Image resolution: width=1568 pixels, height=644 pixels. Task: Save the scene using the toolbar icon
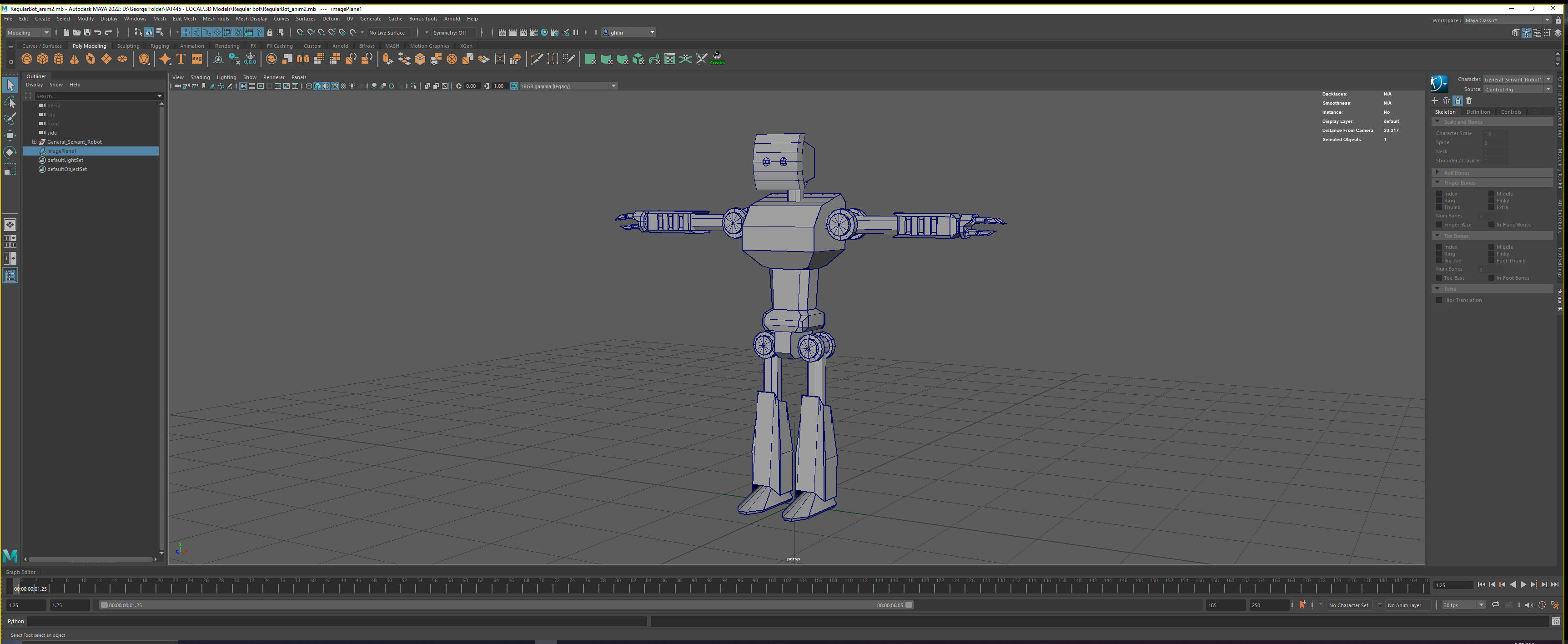[87, 32]
